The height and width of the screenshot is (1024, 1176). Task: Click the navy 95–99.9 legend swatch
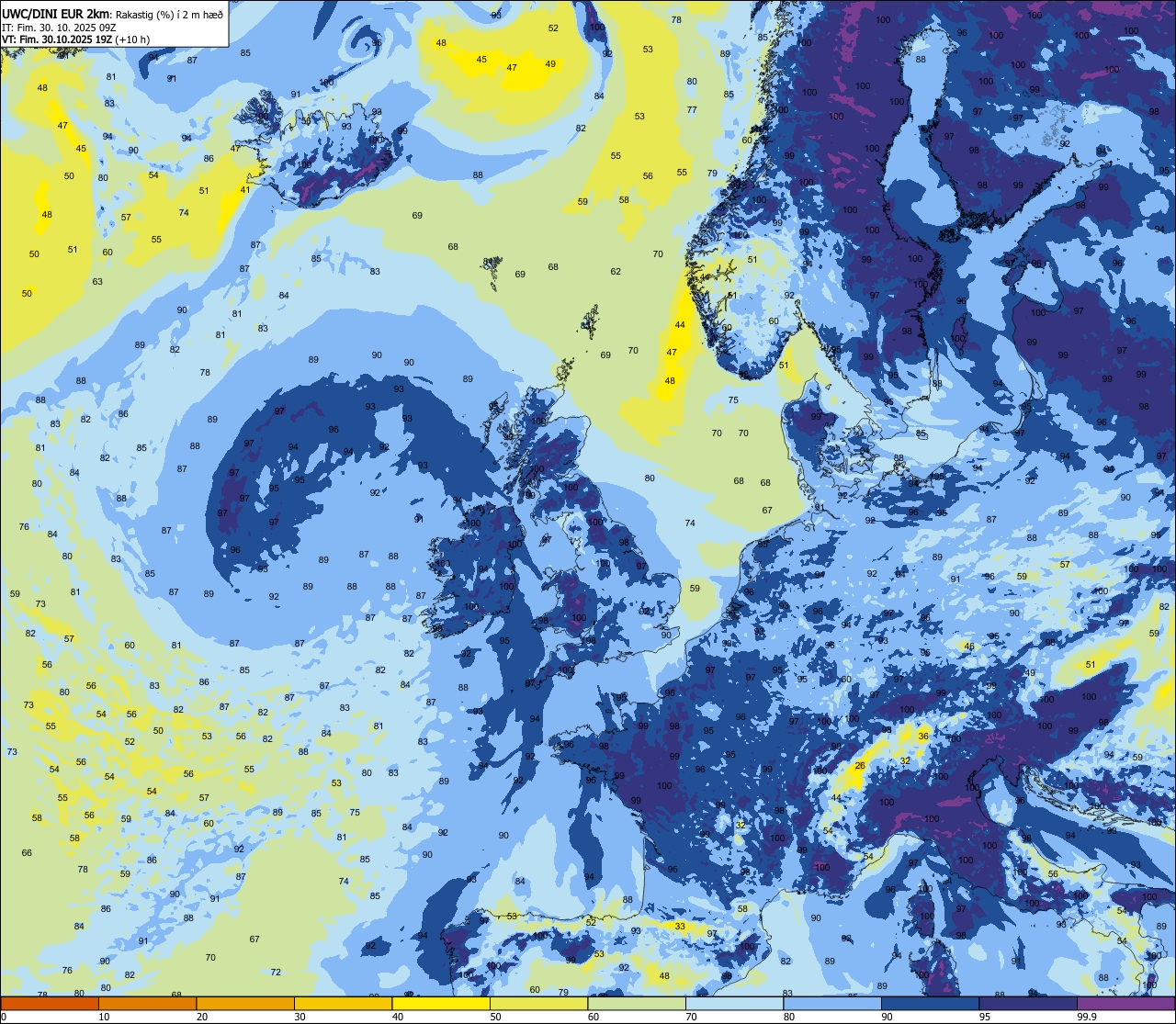(1028, 1003)
